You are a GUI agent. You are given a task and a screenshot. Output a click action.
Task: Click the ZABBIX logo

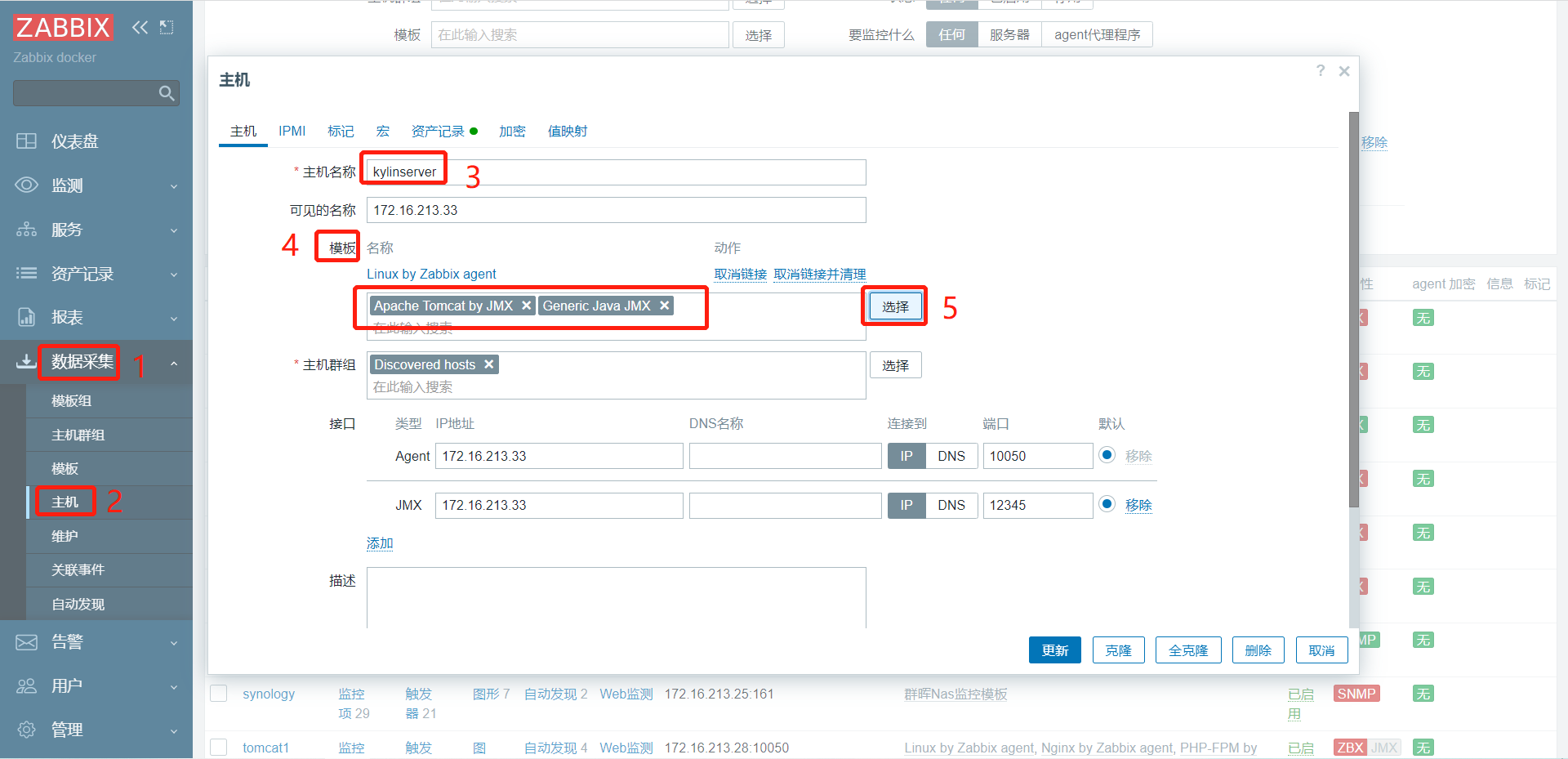[63, 27]
